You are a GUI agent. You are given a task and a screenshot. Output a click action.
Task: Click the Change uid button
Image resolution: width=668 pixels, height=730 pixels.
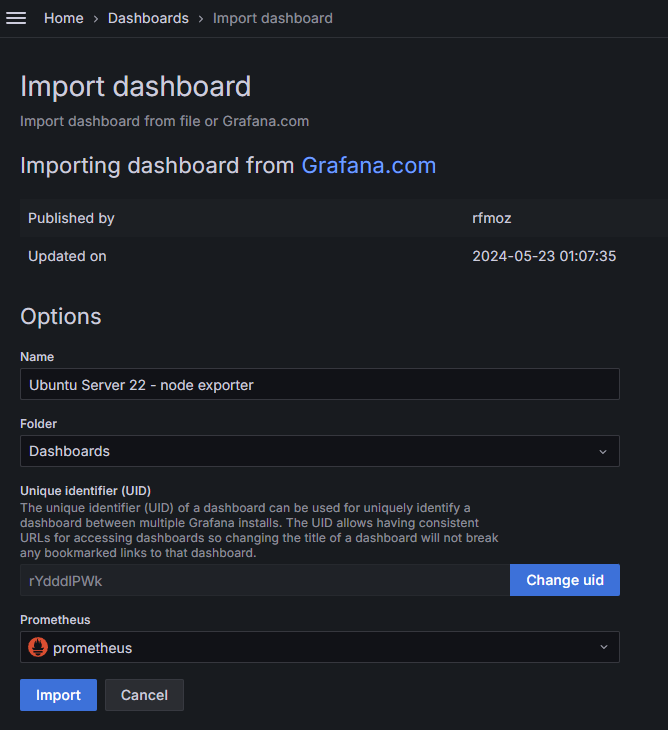point(565,580)
